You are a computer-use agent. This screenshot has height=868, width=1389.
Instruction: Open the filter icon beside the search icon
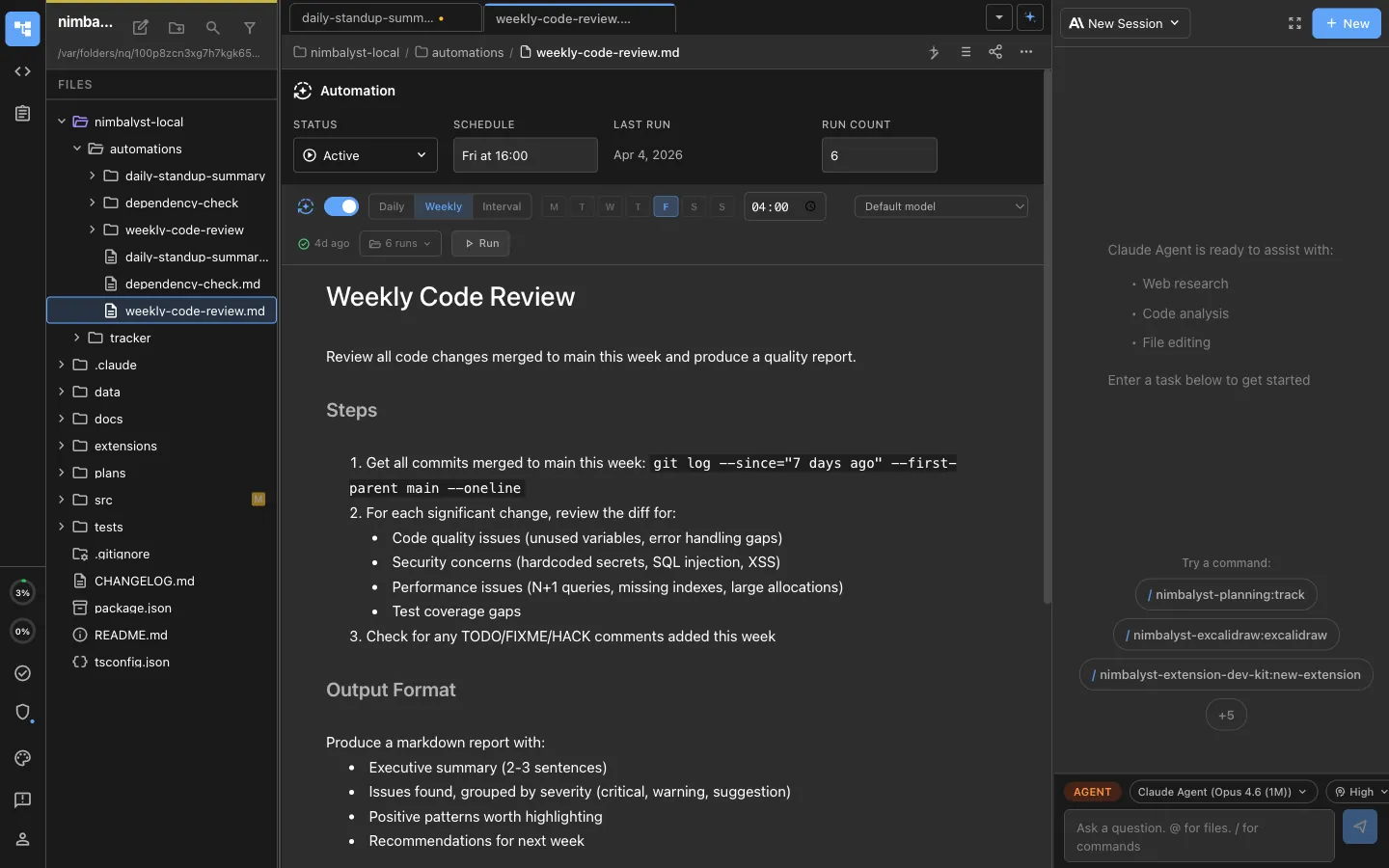(249, 28)
